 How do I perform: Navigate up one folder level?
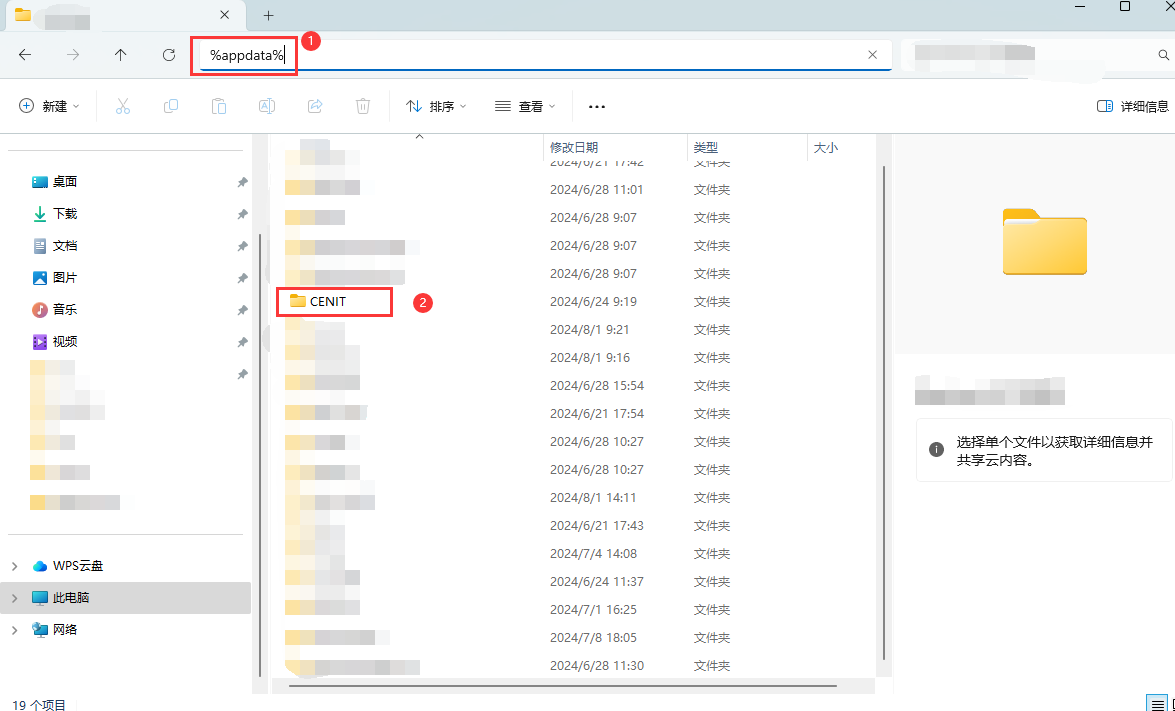coord(120,55)
